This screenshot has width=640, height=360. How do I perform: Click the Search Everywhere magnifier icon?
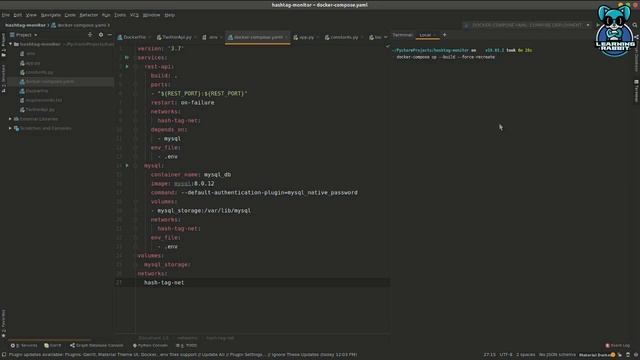(635, 25)
